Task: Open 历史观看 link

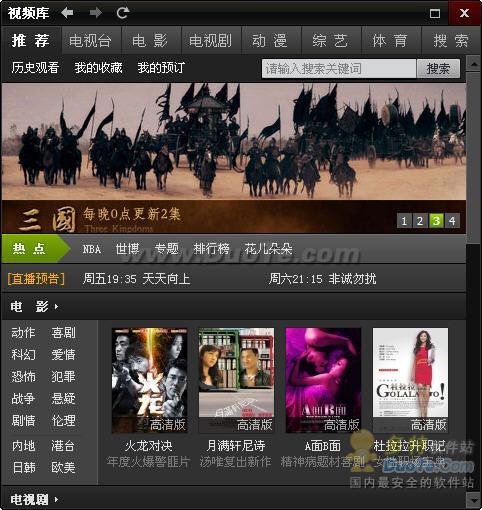Action: pyautogui.click(x=35, y=68)
